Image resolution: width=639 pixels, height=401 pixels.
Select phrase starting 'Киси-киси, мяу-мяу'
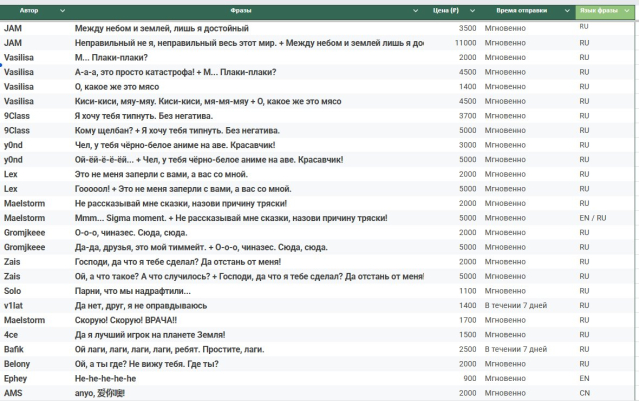click(x=208, y=101)
